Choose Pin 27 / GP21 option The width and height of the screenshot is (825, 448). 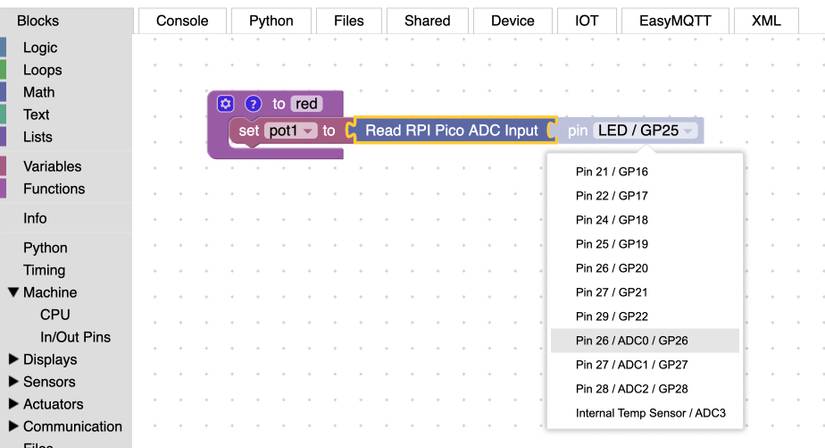coord(645,292)
